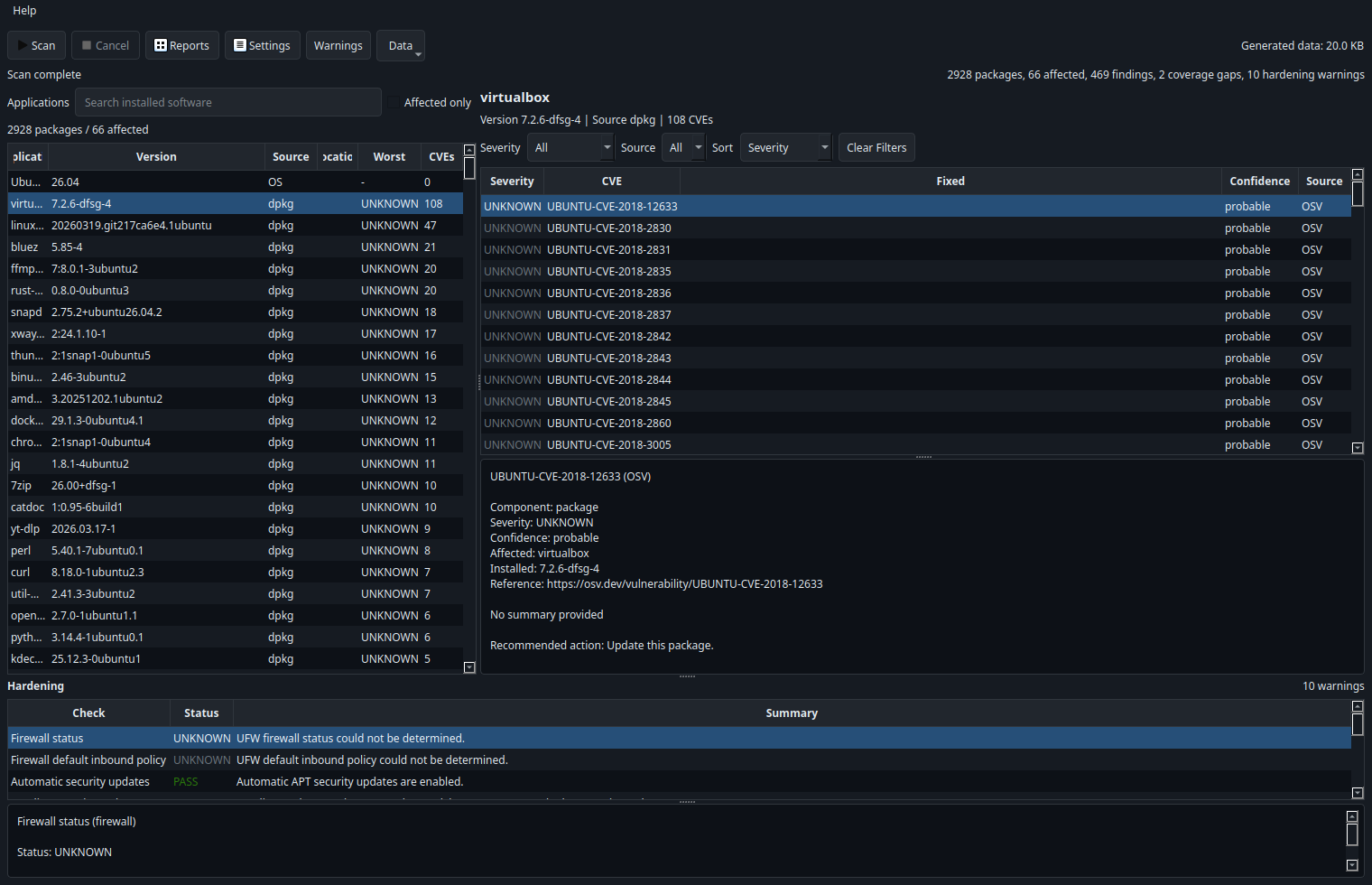The image size is (1372, 885).
Task: Click the 'Generated data: 20.0 KB' label
Action: [x=1302, y=45]
